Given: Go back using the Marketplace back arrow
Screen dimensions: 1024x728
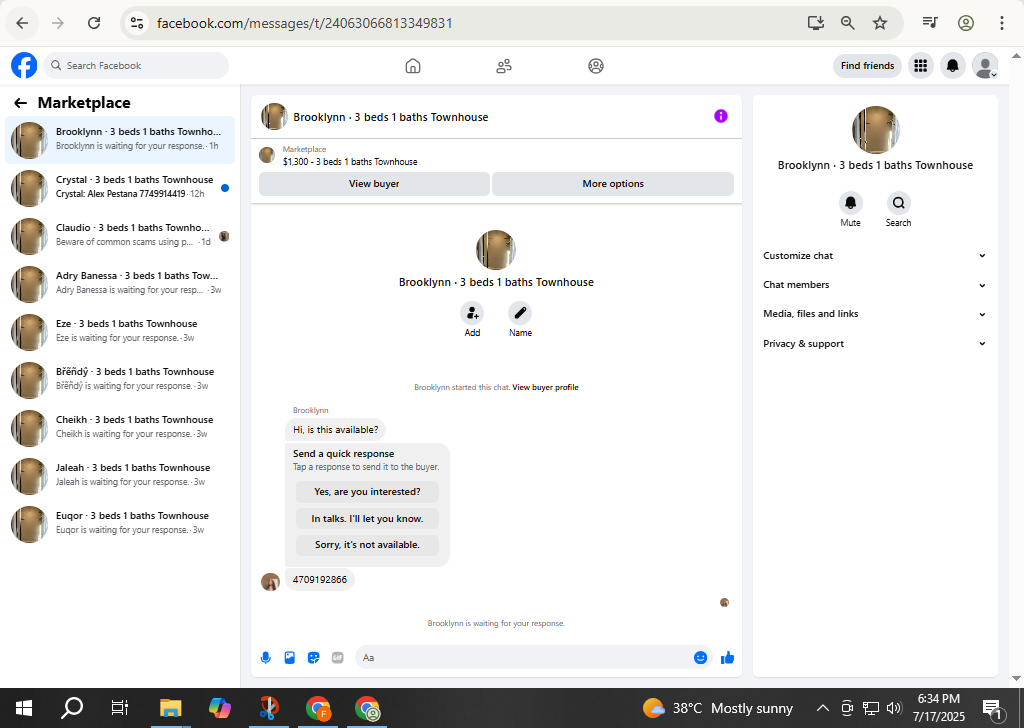Looking at the screenshot, I should (x=21, y=103).
